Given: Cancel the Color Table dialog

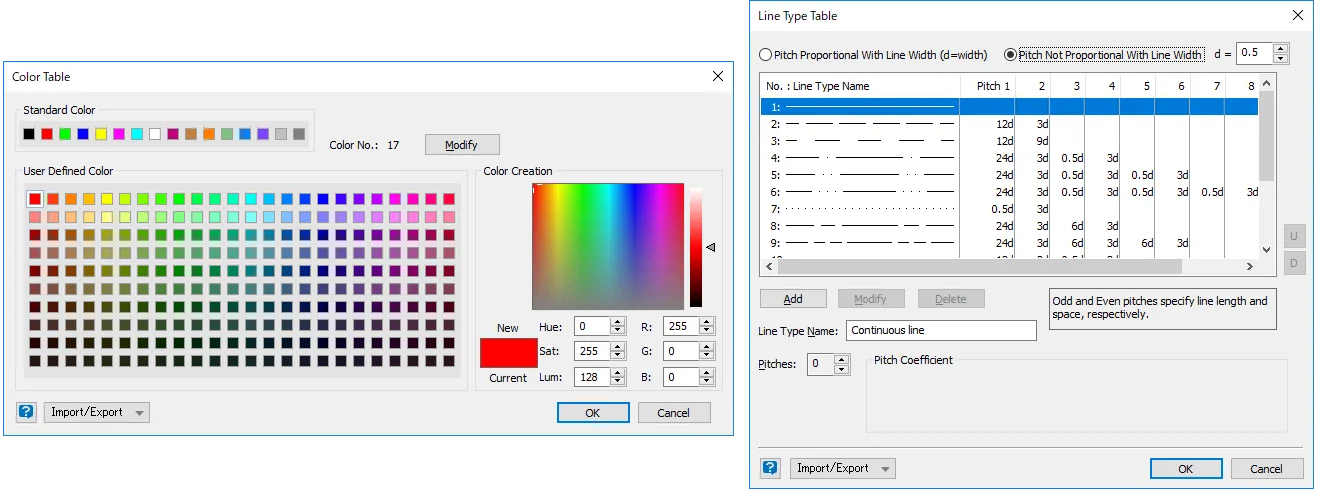Looking at the screenshot, I should (x=674, y=412).
